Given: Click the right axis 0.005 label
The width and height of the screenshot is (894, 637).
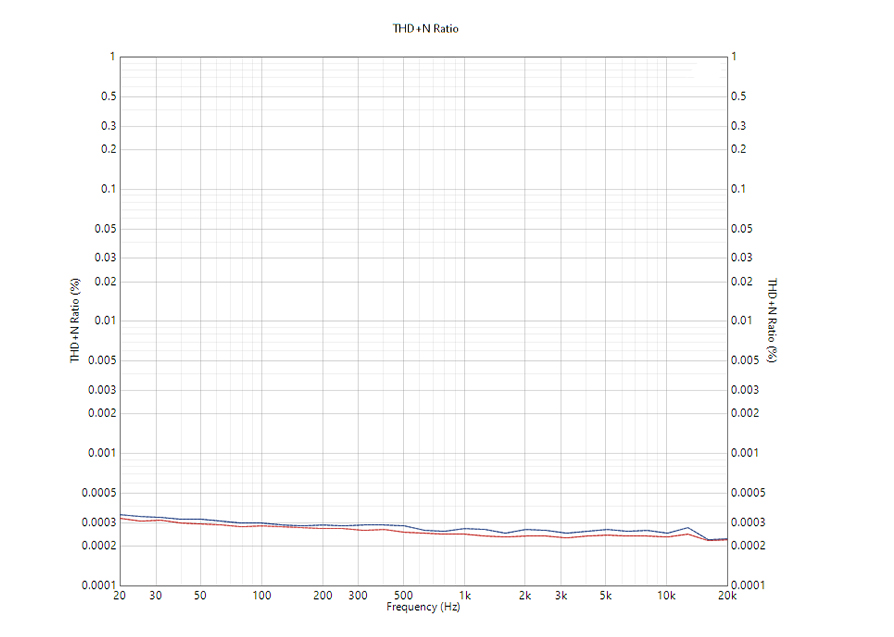Looking at the screenshot, I should (x=745, y=360).
